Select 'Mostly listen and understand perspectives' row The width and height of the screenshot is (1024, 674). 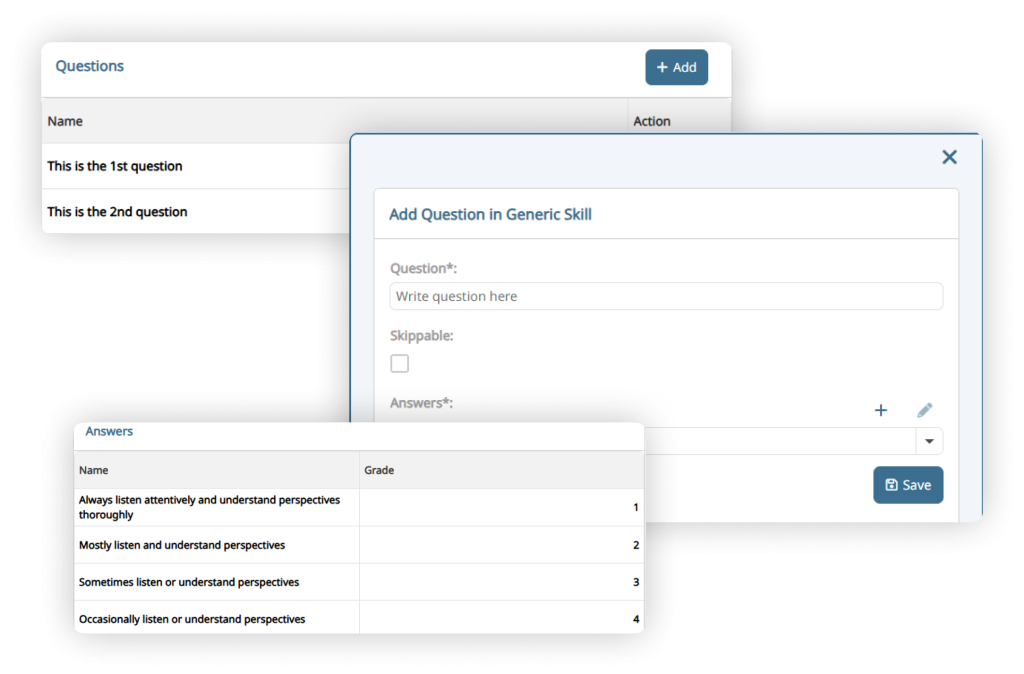pos(182,545)
